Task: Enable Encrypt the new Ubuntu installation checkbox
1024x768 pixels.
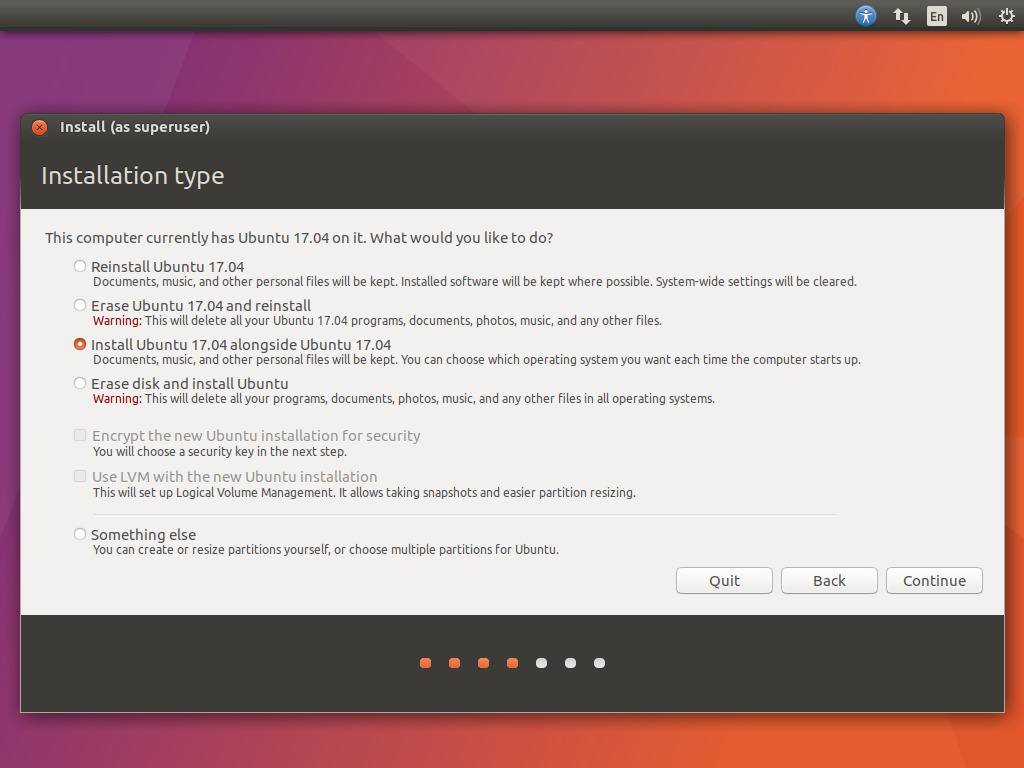Action: tap(80, 436)
